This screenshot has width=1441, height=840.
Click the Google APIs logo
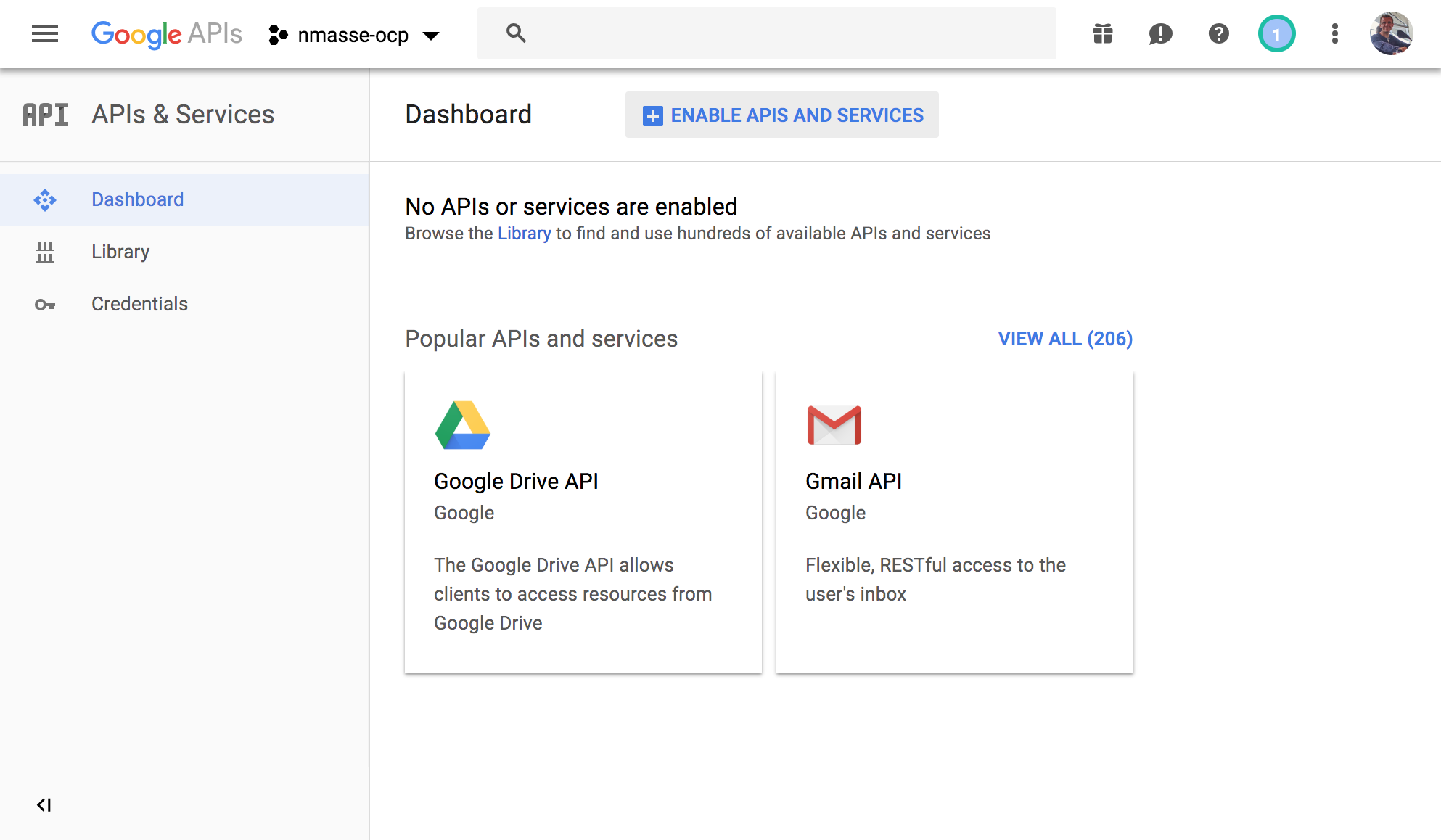click(x=166, y=34)
